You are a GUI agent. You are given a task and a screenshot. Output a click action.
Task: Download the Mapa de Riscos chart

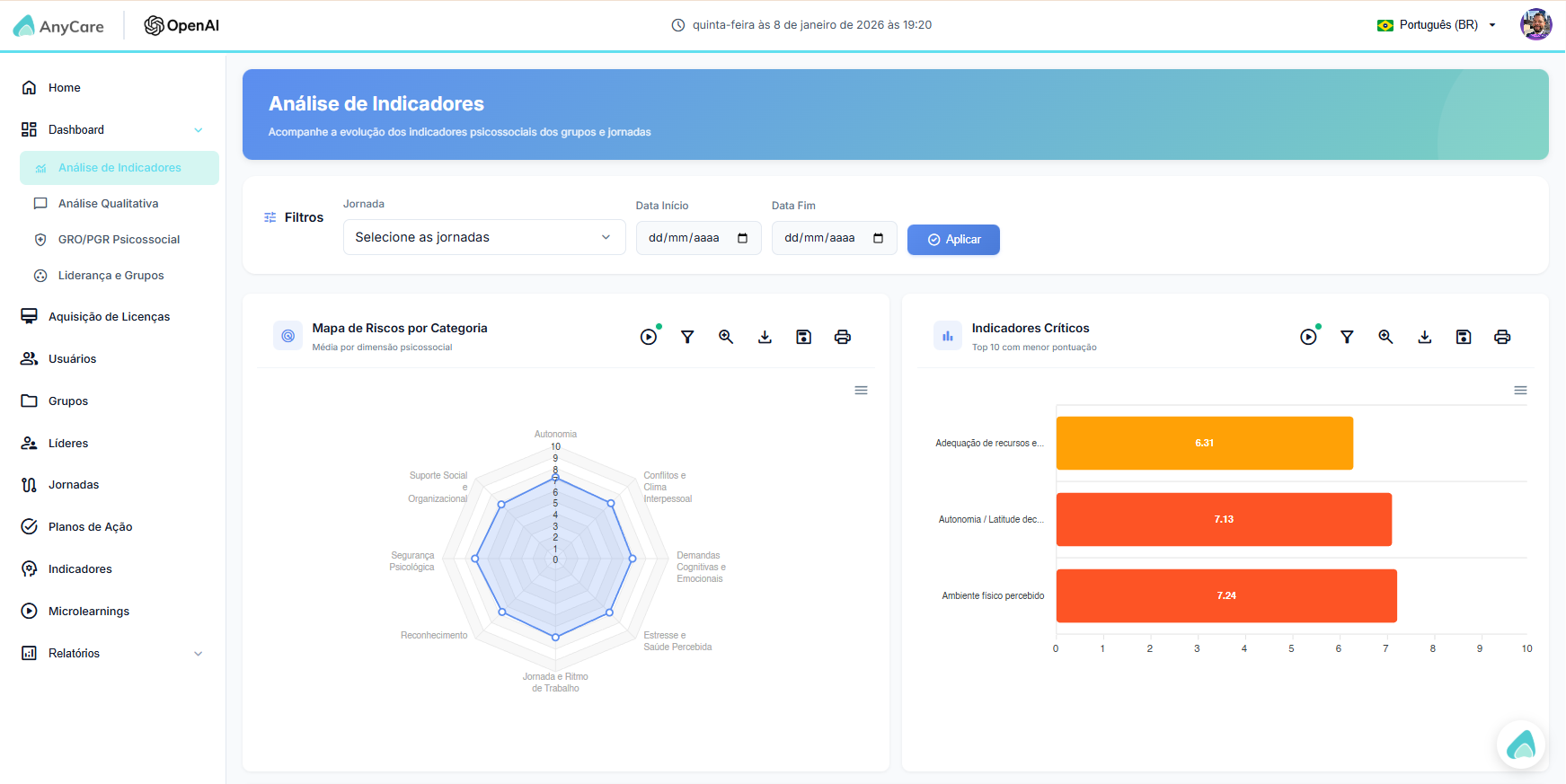pyautogui.click(x=765, y=337)
